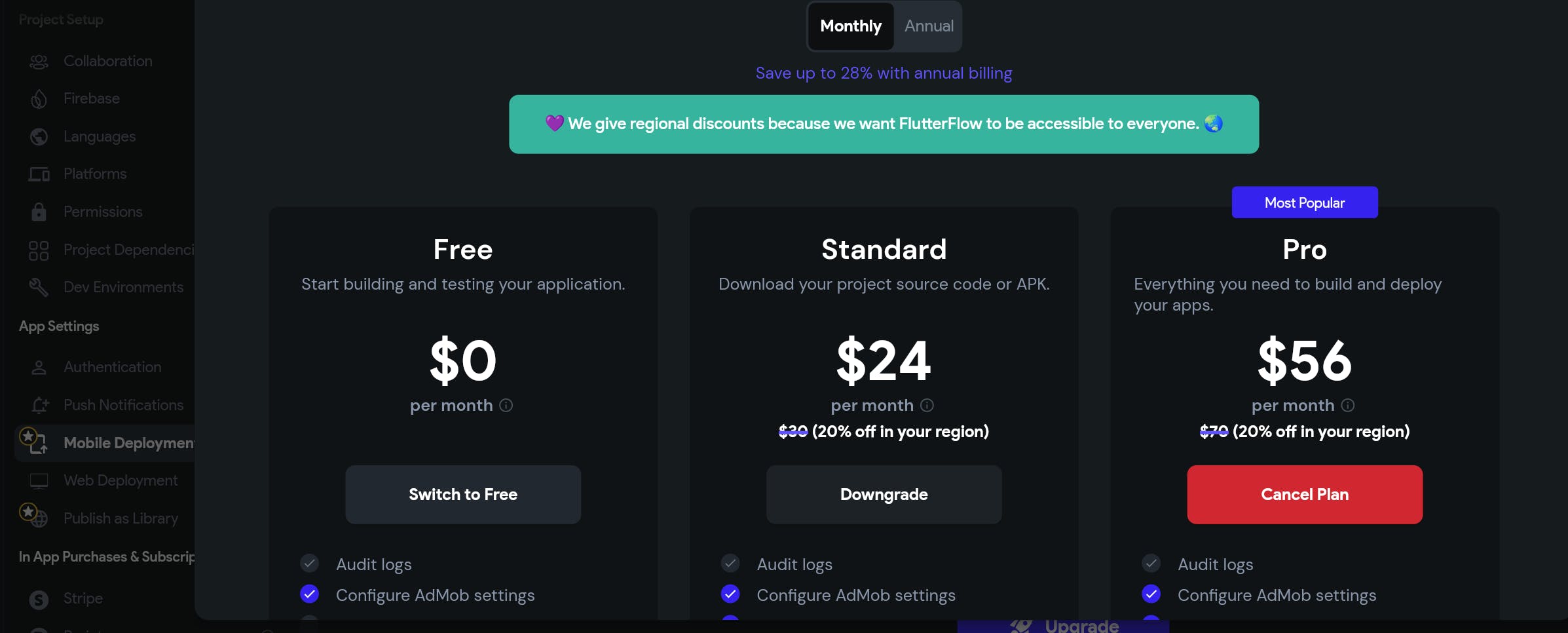Image resolution: width=1568 pixels, height=633 pixels.
Task: Click info icon beside Free per month
Action: pyautogui.click(x=506, y=406)
